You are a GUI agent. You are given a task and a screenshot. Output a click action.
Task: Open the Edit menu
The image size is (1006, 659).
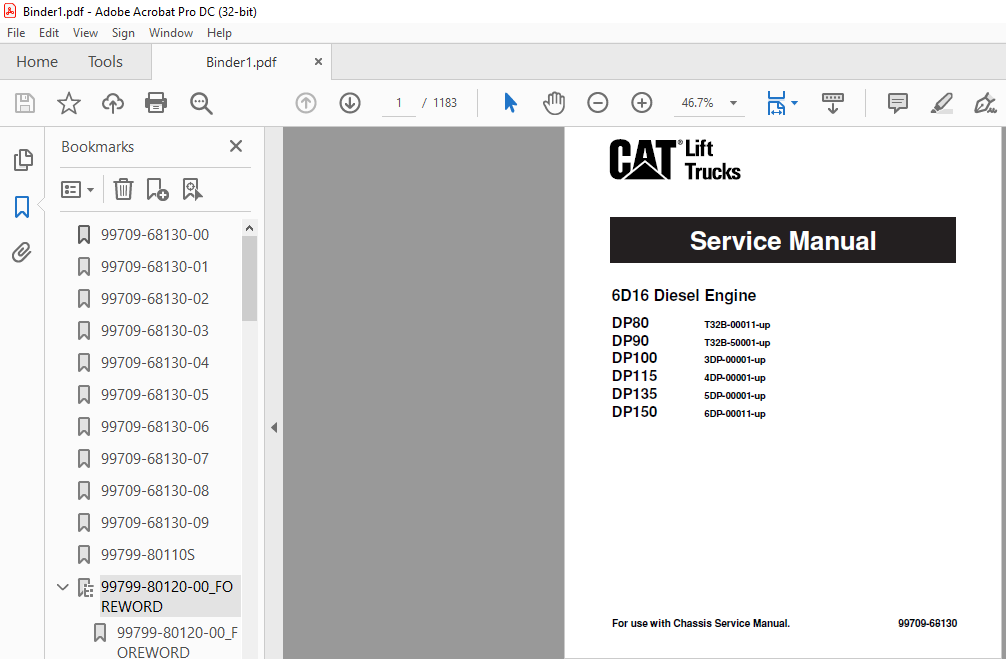49,33
